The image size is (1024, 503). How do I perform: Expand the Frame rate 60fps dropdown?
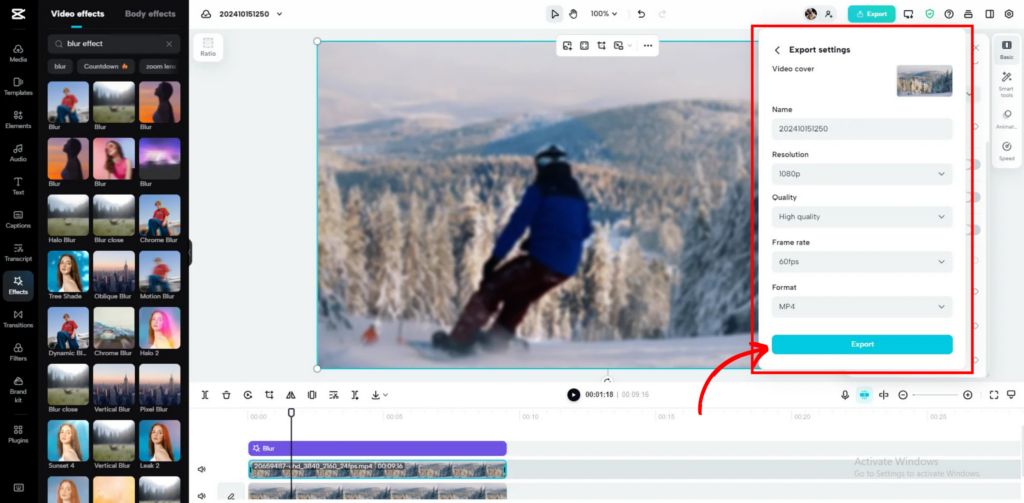pyautogui.click(x=861, y=261)
